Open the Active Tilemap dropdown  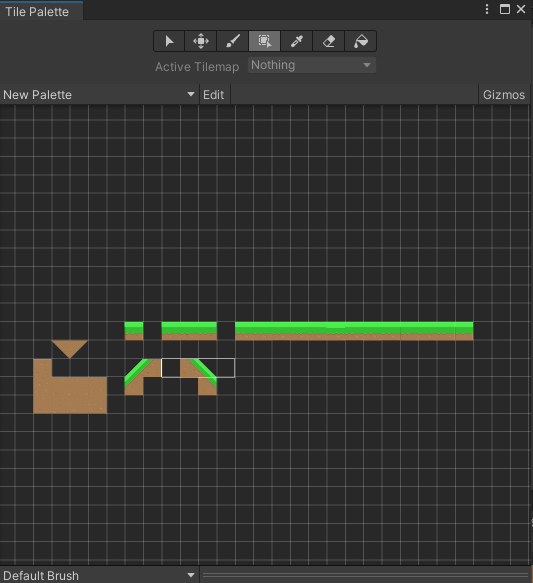(x=312, y=65)
